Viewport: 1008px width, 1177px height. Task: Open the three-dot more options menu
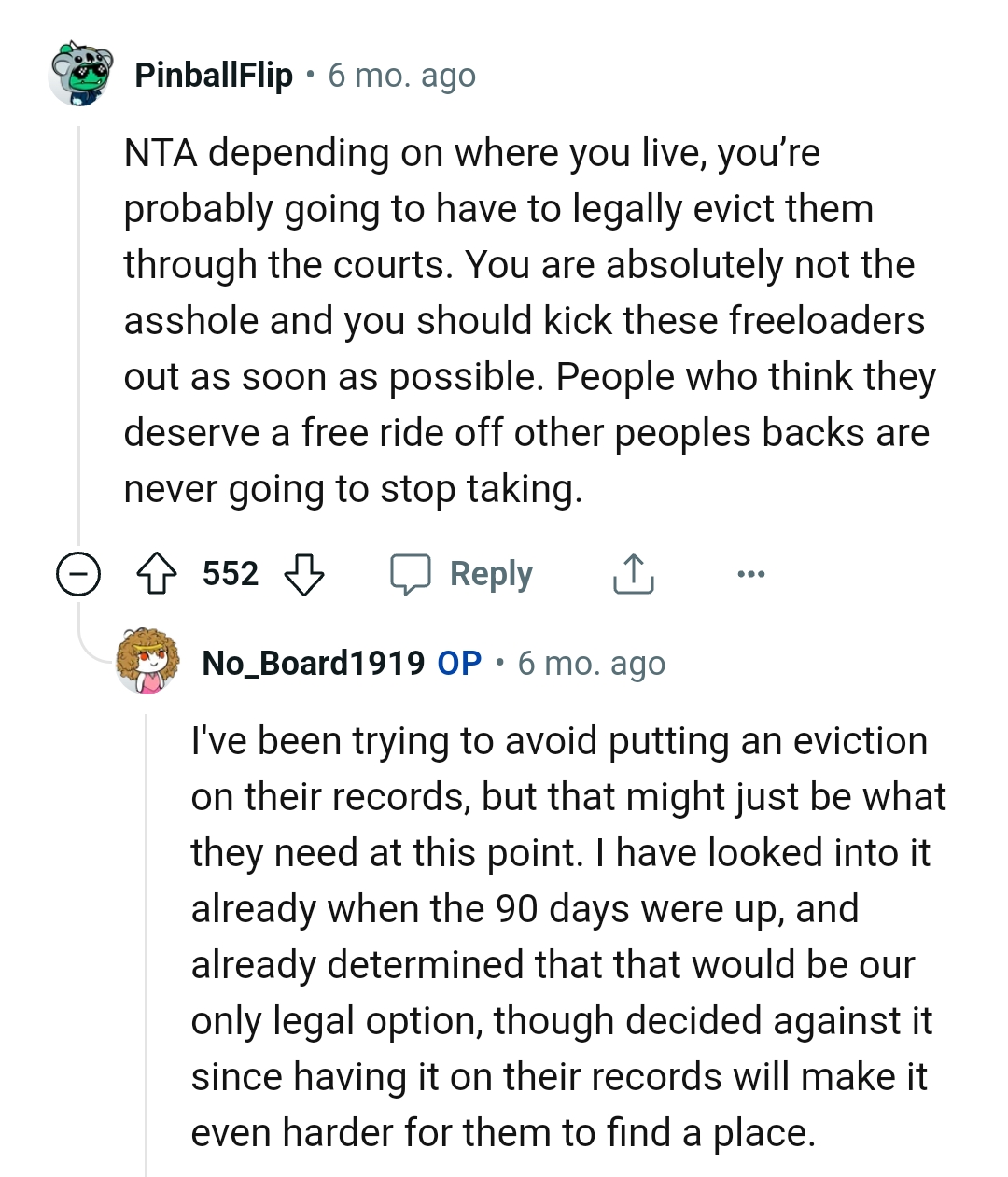point(750,574)
